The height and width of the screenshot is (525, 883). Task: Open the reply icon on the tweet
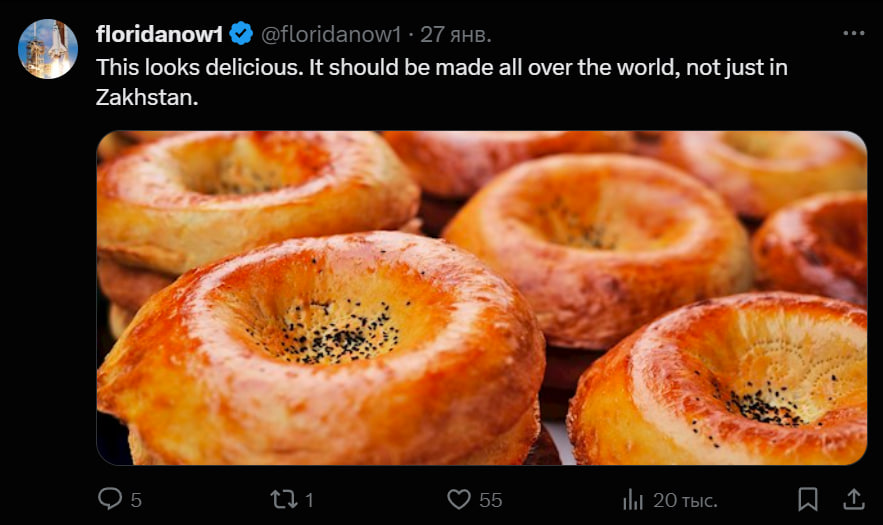tap(108, 498)
